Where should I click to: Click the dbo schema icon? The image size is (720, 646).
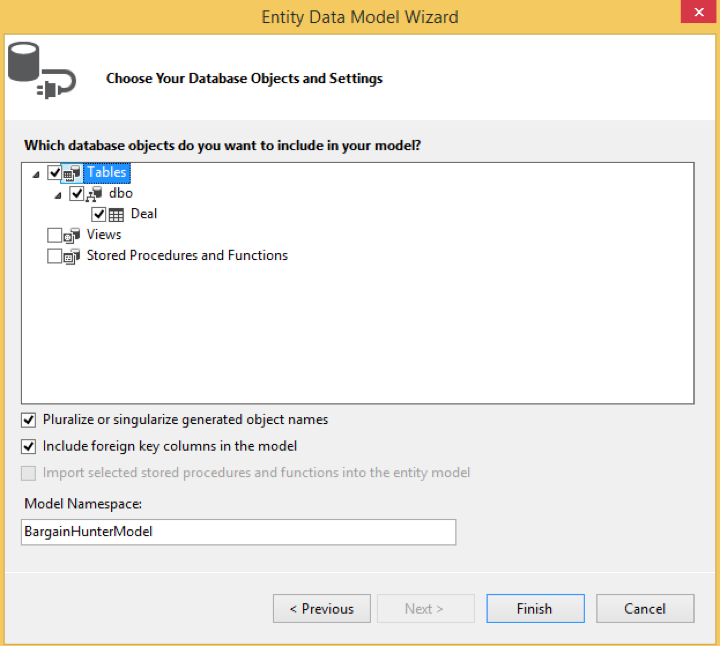[94, 194]
